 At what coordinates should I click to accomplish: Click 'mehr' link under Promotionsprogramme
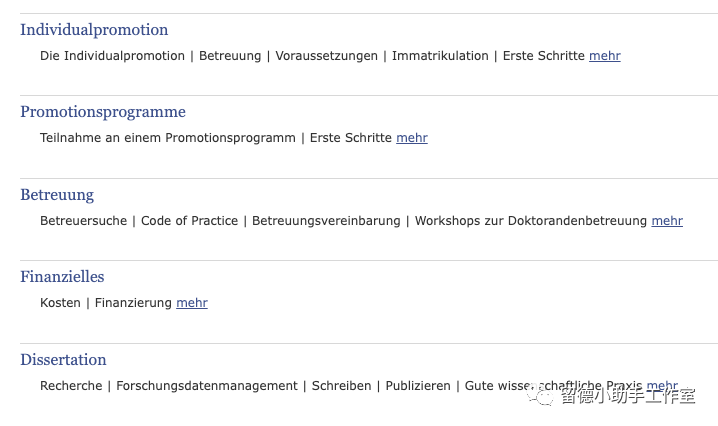(x=412, y=138)
